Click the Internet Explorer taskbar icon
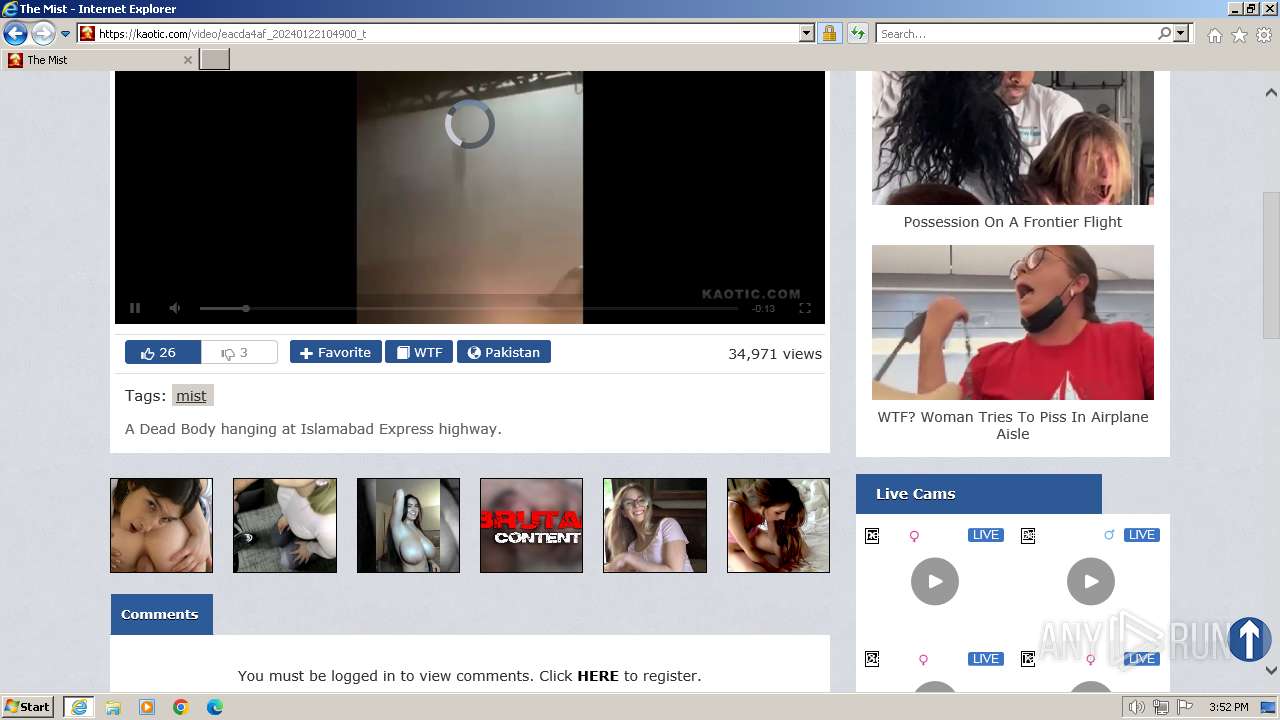Screen dimensions: 1280x720 (79, 707)
